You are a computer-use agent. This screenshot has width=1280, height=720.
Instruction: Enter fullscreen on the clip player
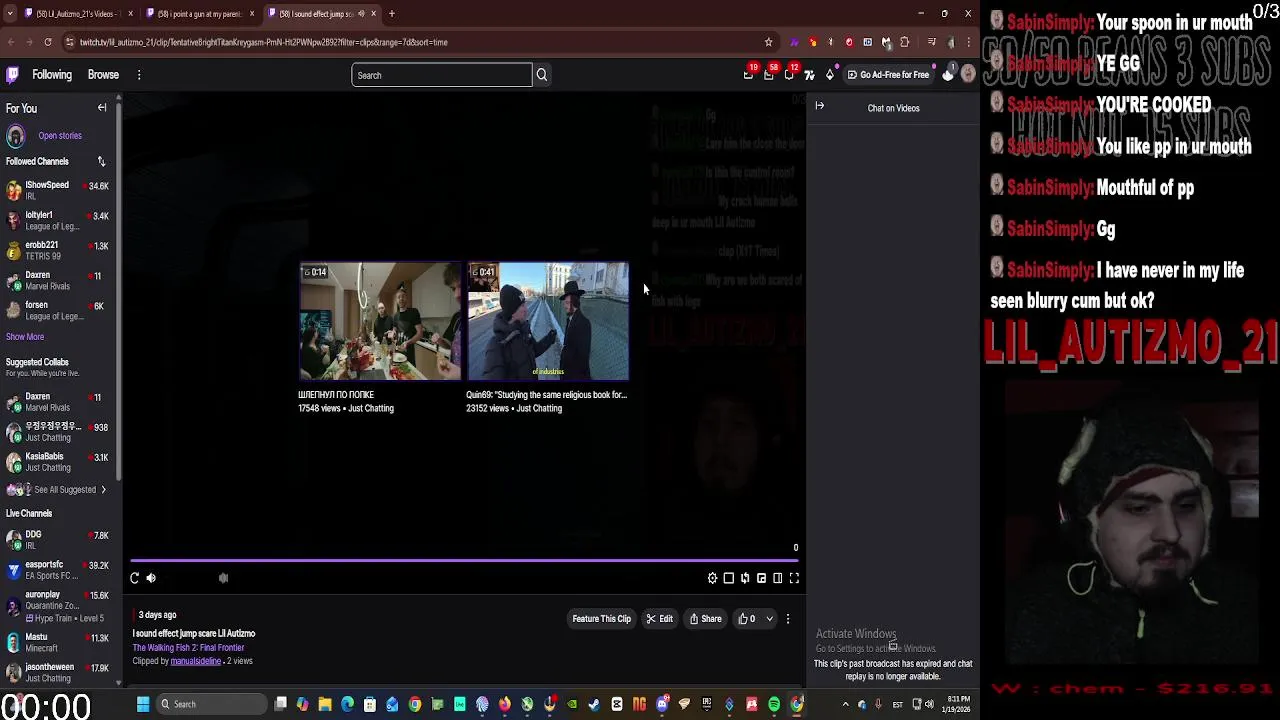coord(794,578)
